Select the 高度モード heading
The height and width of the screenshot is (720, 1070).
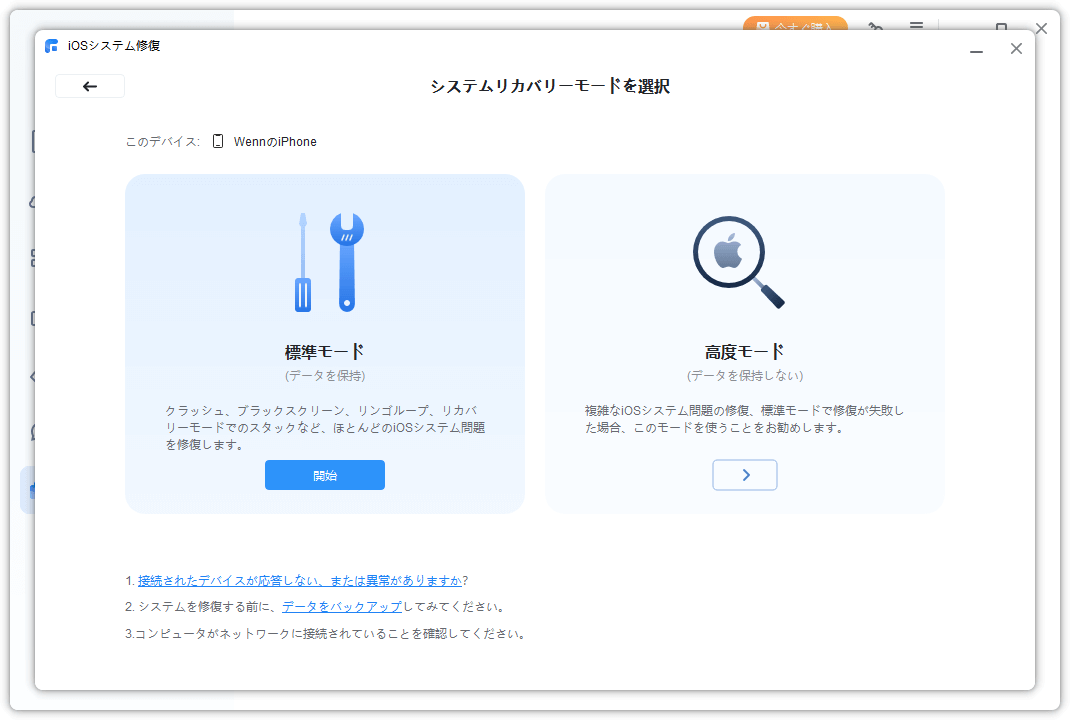click(744, 352)
